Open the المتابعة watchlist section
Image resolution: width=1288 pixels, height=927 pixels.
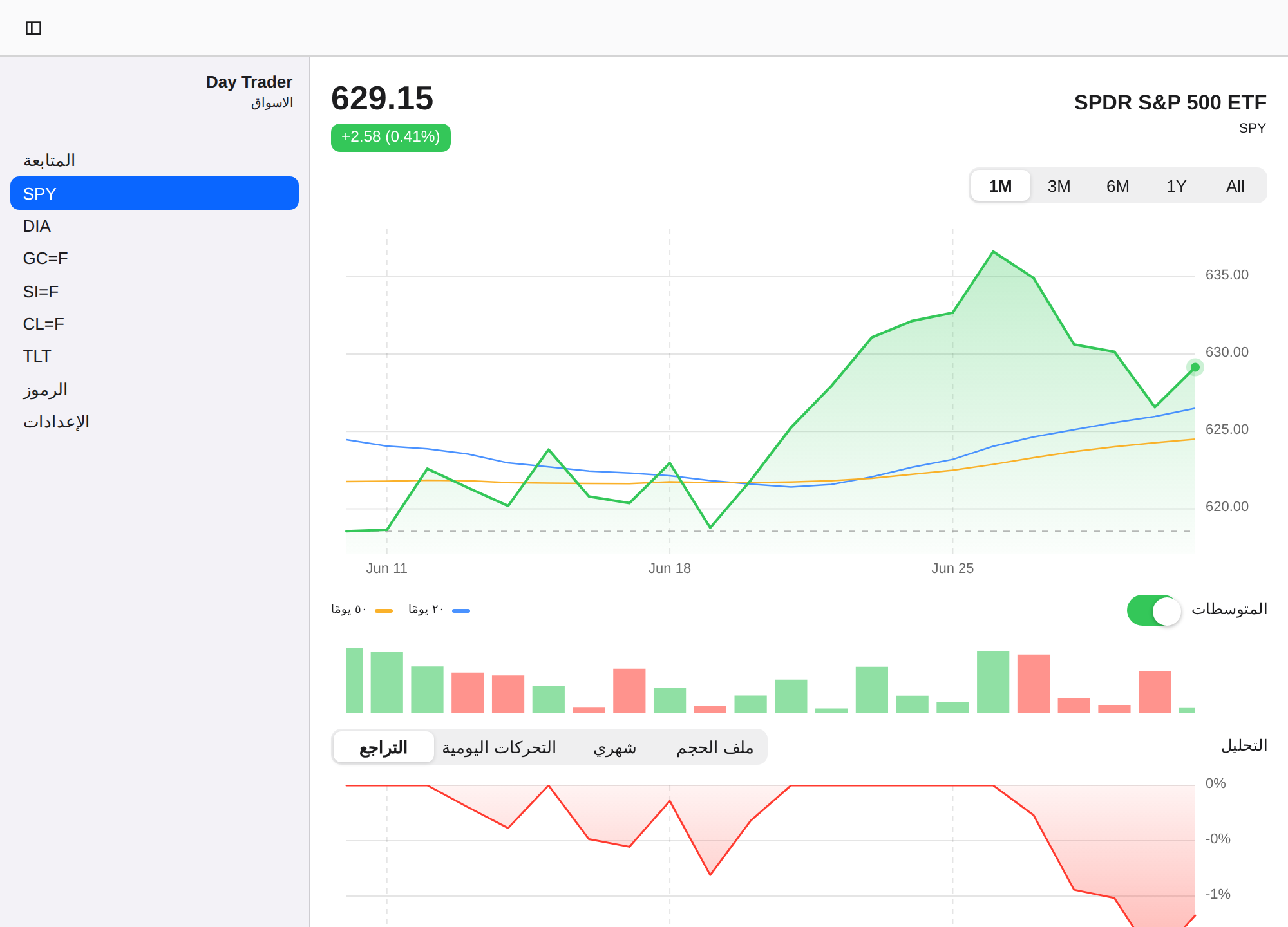(x=49, y=160)
